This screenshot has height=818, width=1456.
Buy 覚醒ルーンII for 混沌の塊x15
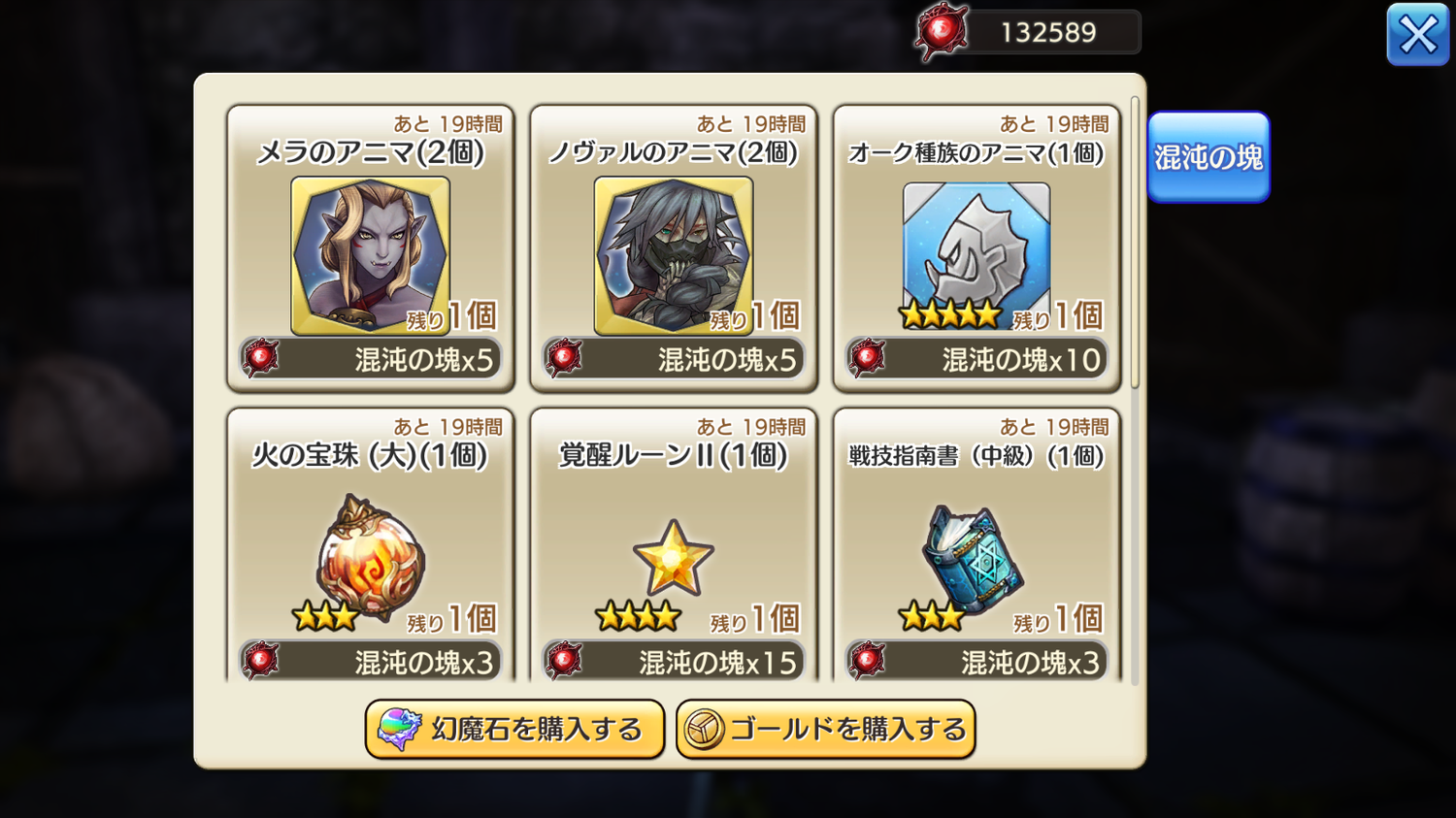[x=673, y=662]
